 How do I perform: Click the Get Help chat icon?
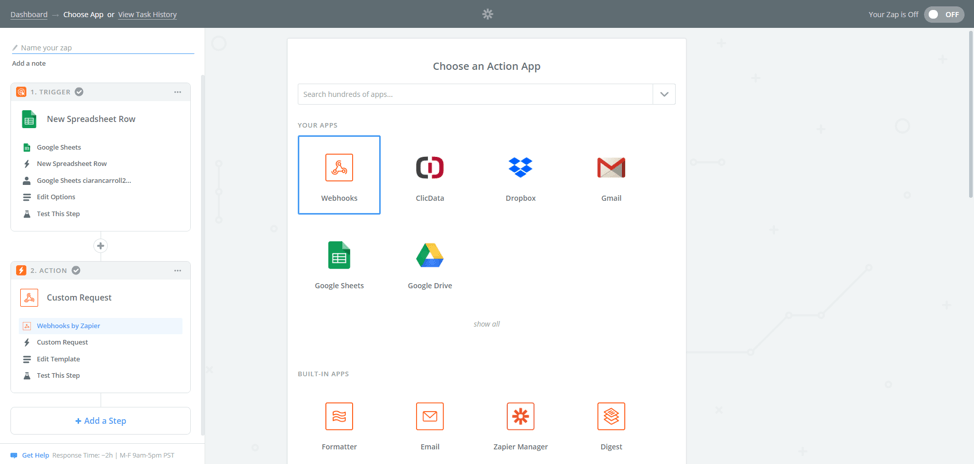[x=14, y=455]
